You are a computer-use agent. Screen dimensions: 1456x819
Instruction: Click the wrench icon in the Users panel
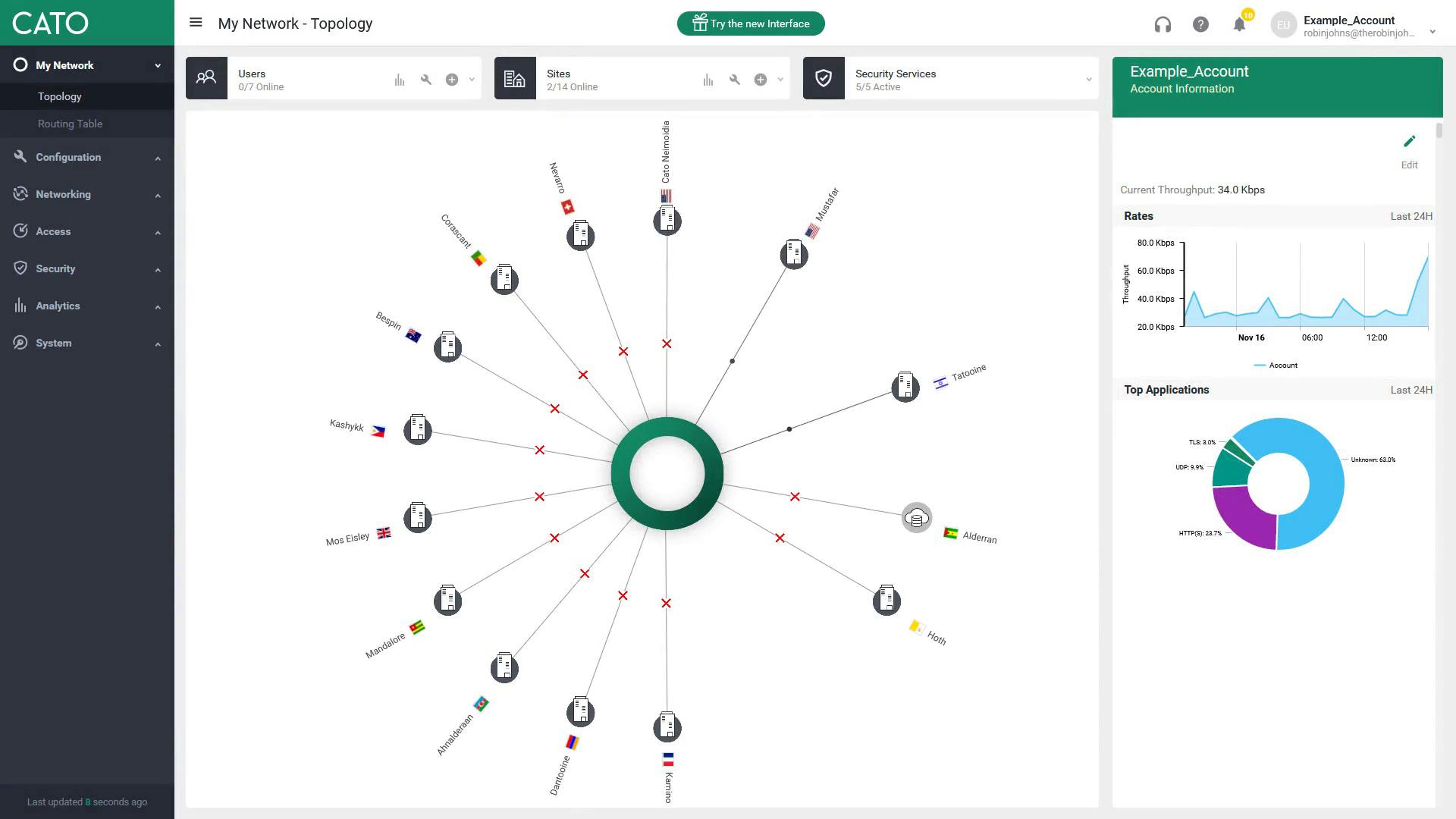[x=426, y=79]
